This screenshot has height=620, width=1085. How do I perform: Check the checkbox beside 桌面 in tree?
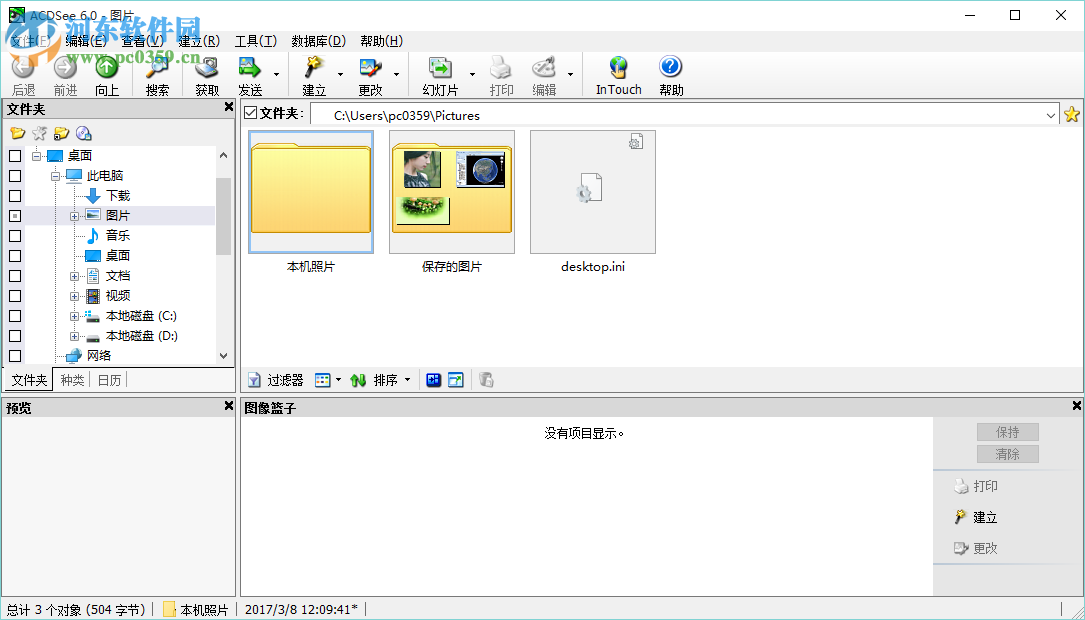click(14, 155)
